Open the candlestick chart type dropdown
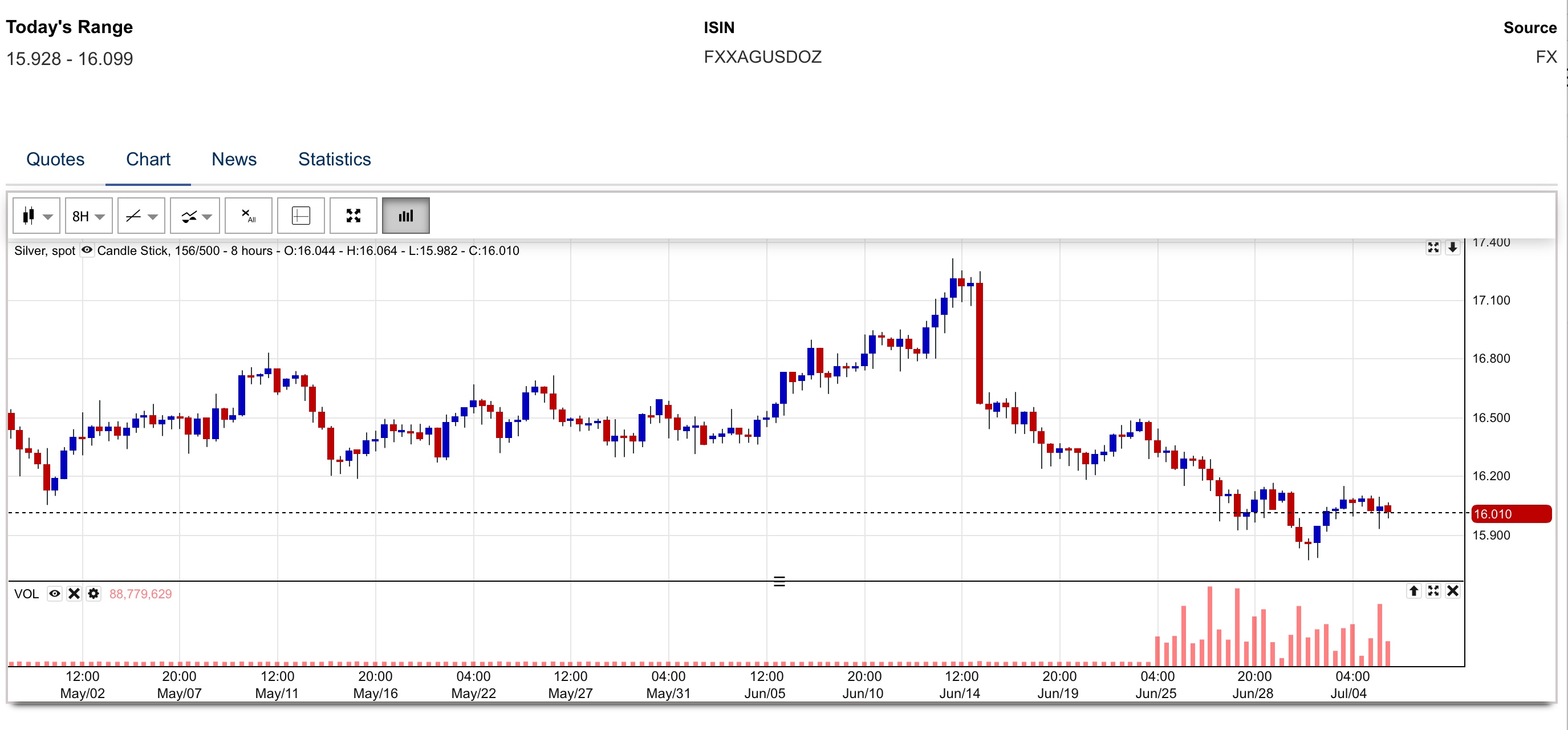This screenshot has height=730, width=1568. 36,216
